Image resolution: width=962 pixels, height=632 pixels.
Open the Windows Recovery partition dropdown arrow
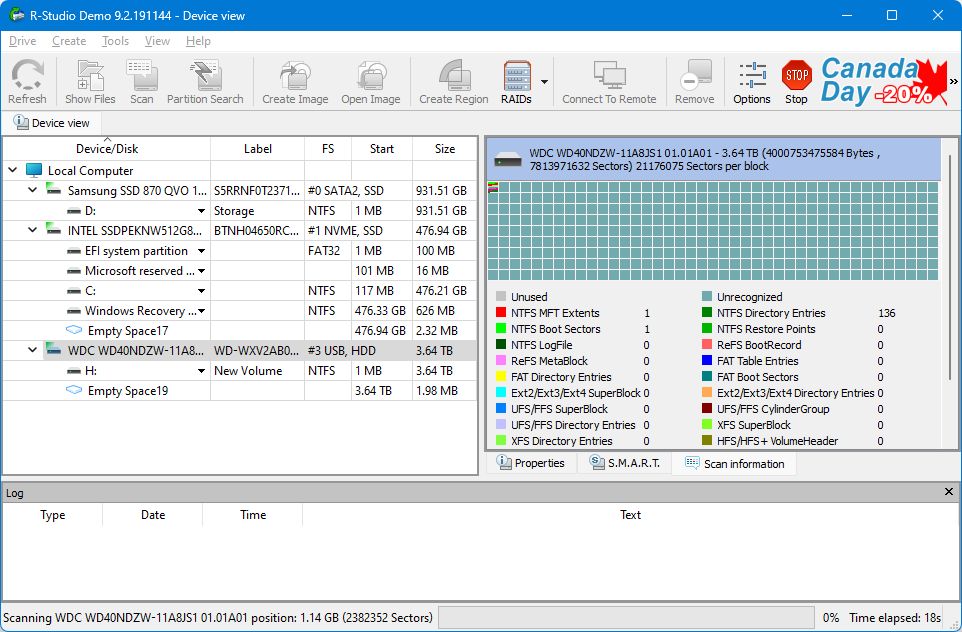(x=201, y=311)
